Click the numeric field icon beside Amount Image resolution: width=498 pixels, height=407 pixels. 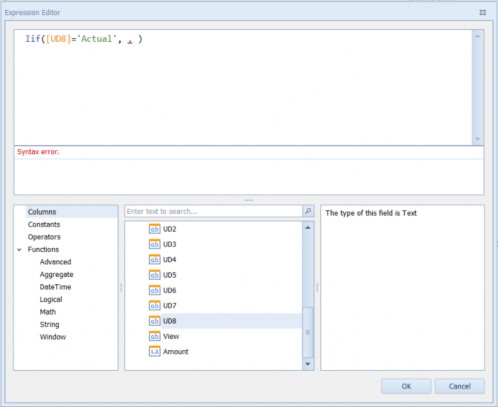154,352
